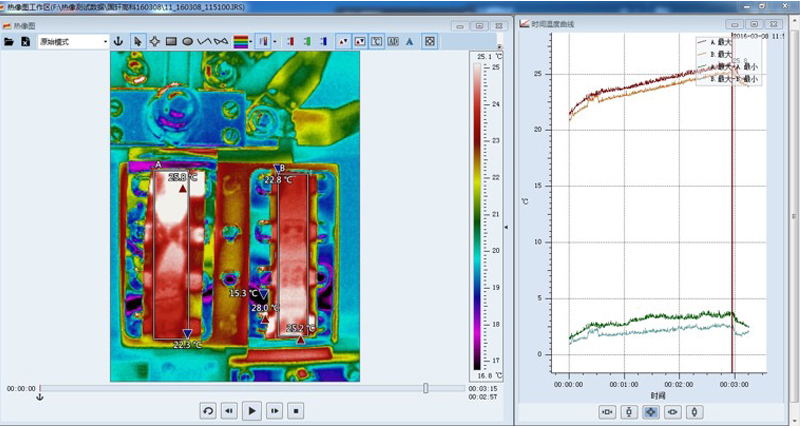The height and width of the screenshot is (428, 800).
Task: Click the playback timeline slider handle
Action: [426, 388]
